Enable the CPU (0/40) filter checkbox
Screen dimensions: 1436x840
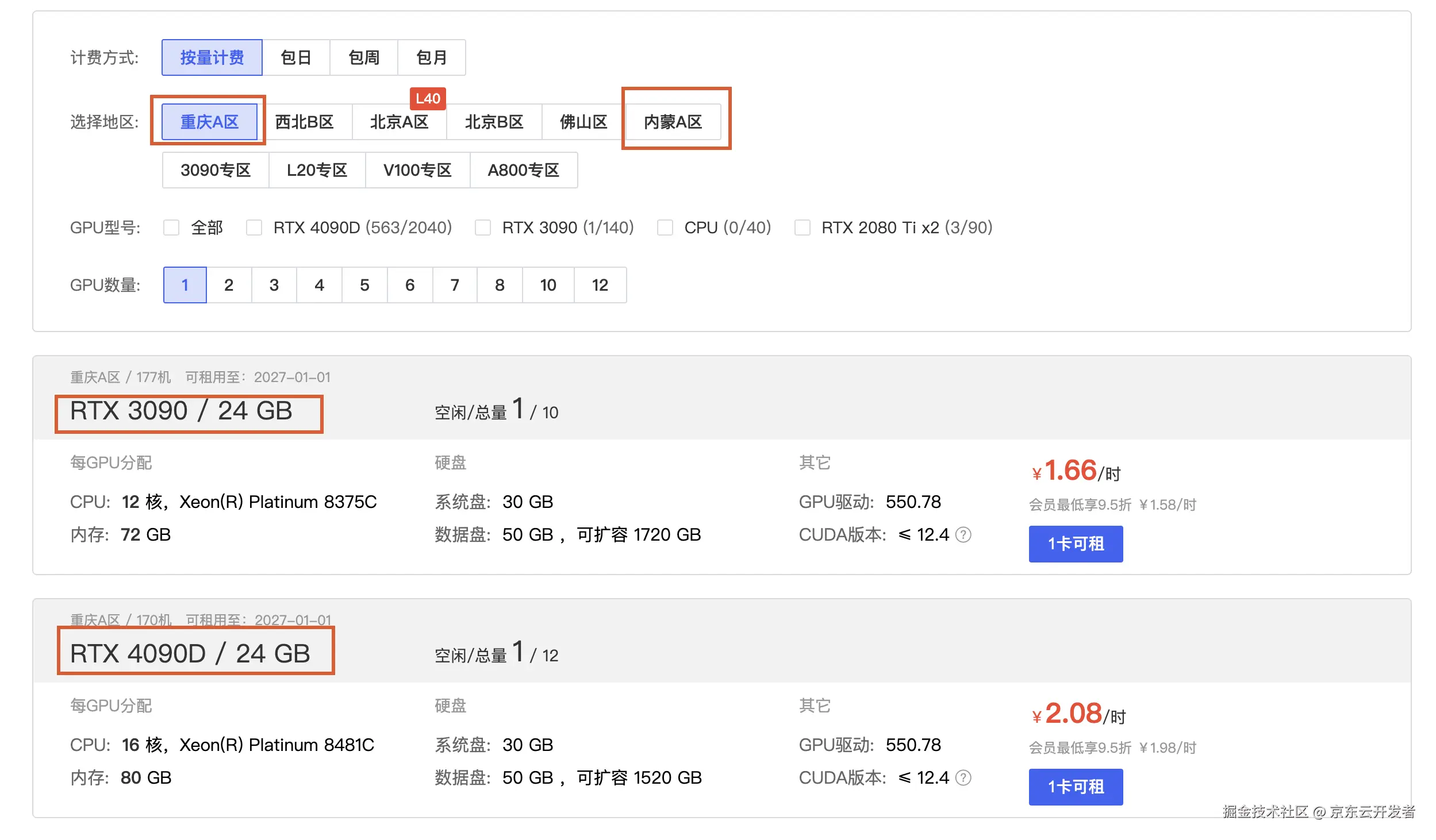pyautogui.click(x=665, y=228)
